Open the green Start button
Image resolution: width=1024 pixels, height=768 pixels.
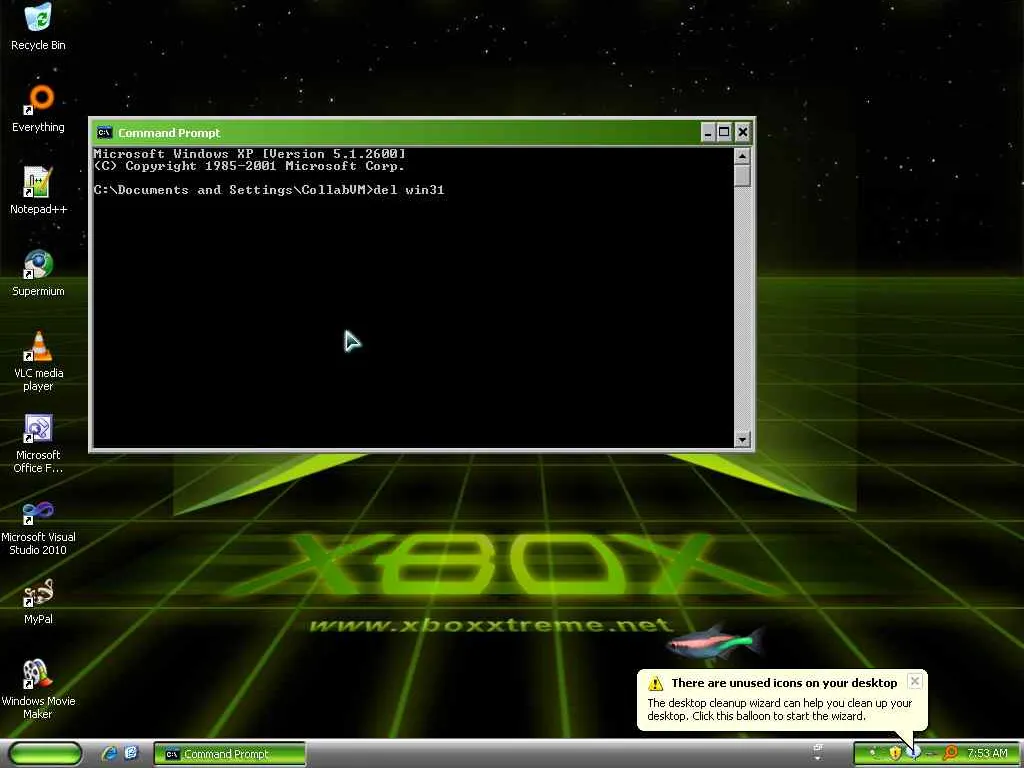pos(46,753)
